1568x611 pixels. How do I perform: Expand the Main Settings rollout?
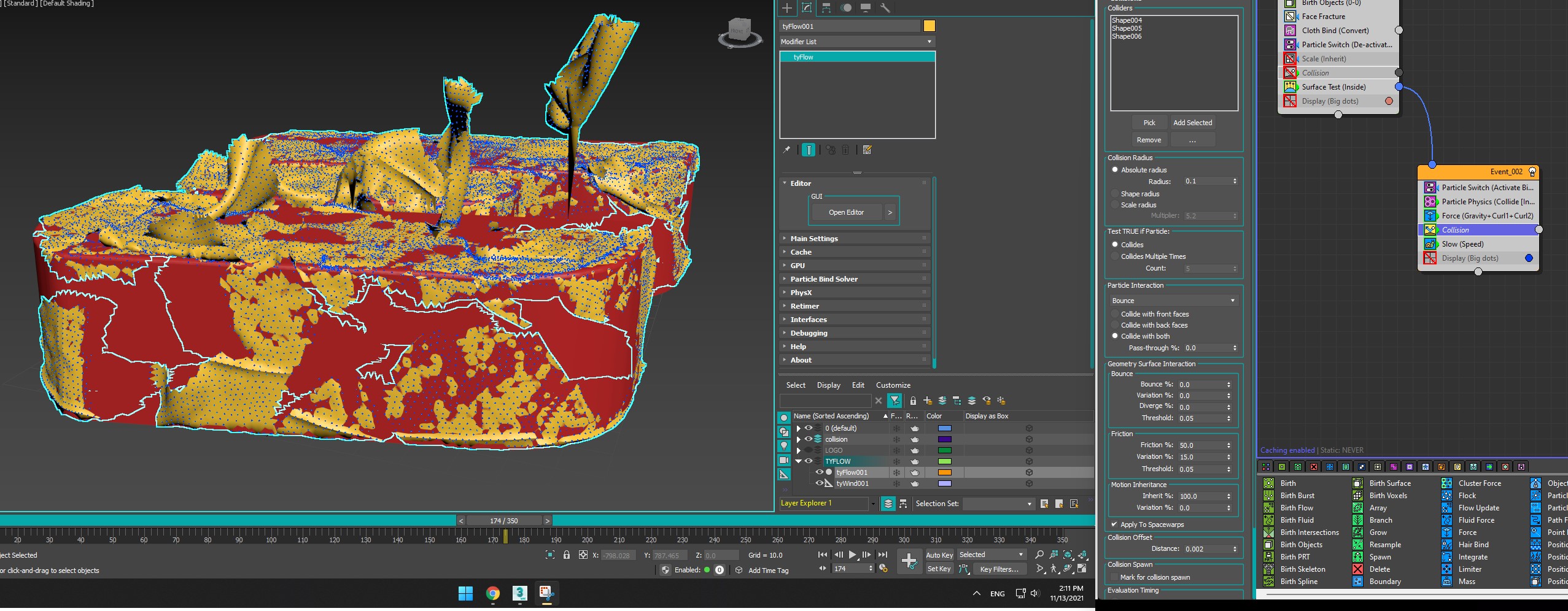[813, 239]
